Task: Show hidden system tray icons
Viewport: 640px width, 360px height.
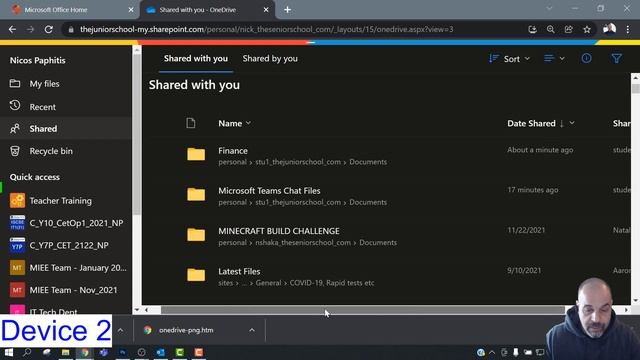Action: [x=492, y=352]
